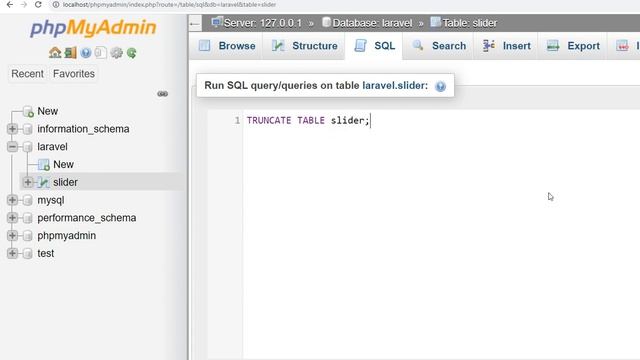Screen dimensions: 640x360
Task: Click New at top of database tree
Action: pyautogui.click(x=47, y=111)
